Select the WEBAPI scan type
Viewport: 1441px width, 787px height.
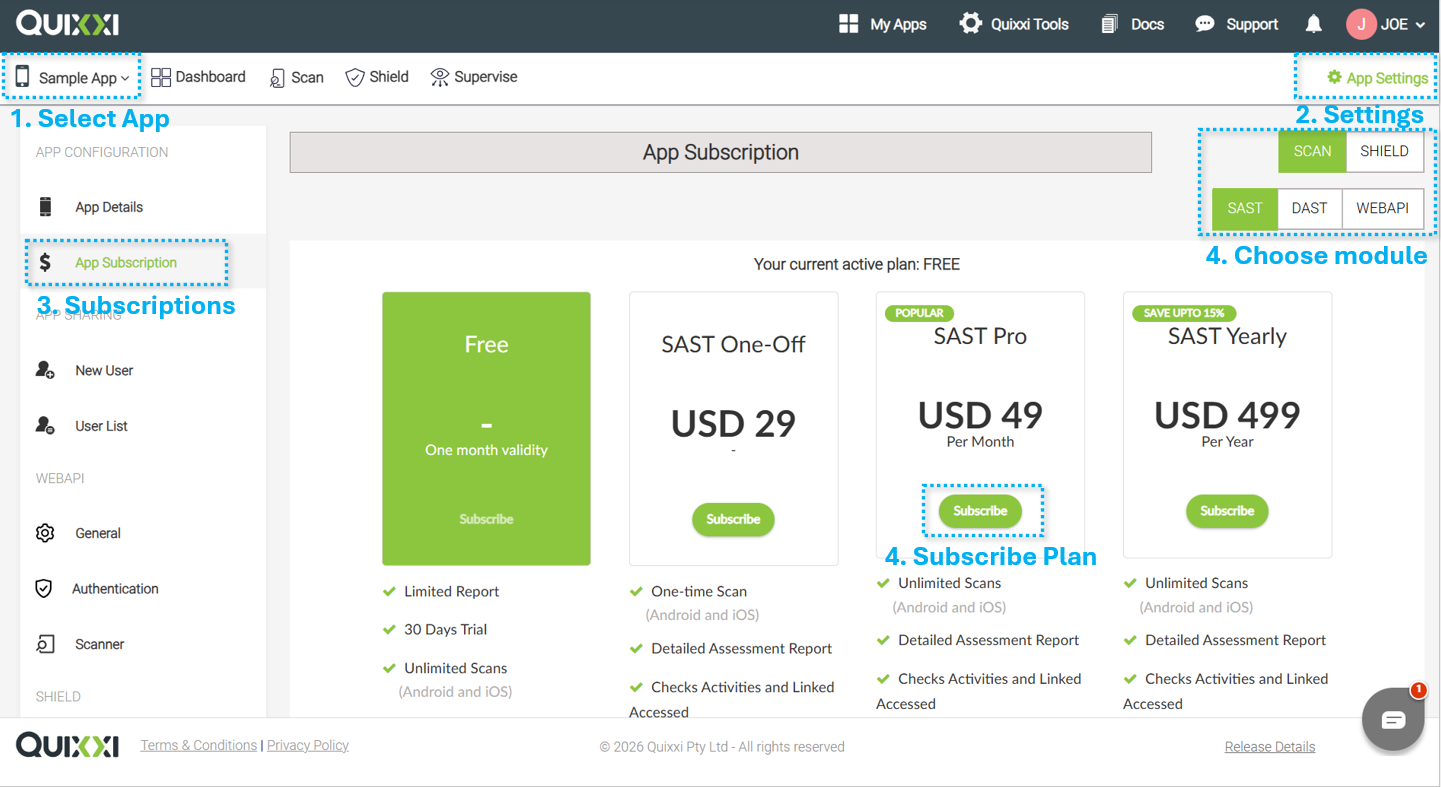(1382, 208)
